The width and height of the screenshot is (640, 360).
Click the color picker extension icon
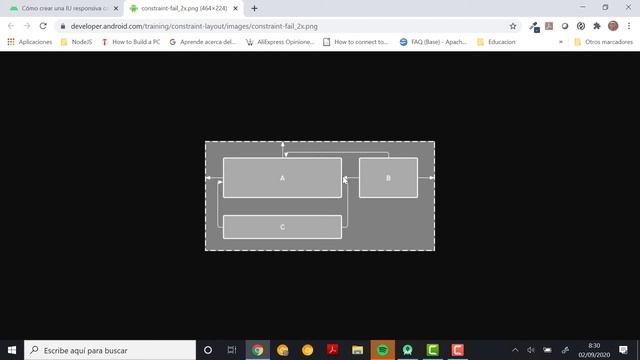(x=534, y=27)
